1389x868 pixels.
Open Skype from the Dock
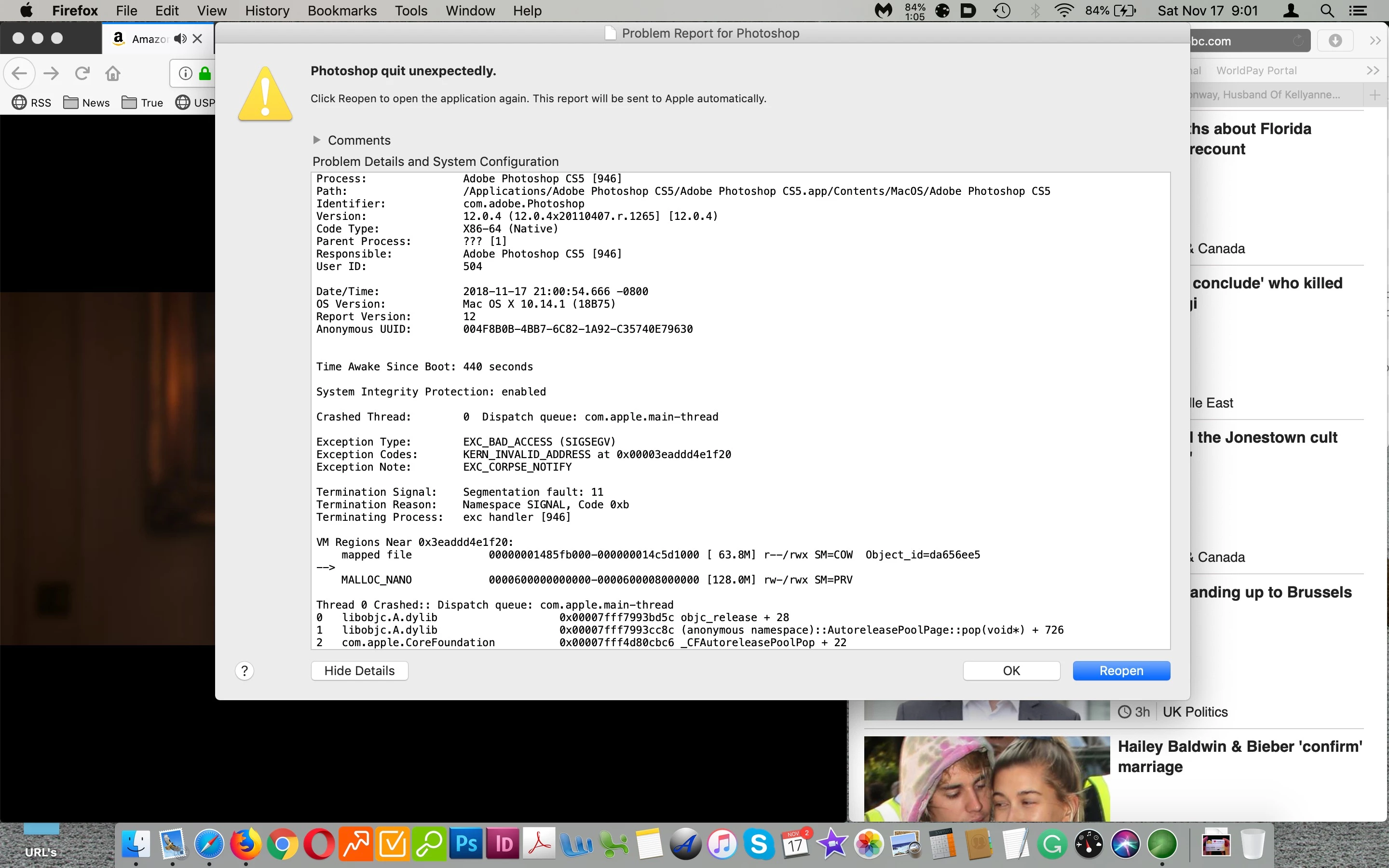click(x=758, y=844)
